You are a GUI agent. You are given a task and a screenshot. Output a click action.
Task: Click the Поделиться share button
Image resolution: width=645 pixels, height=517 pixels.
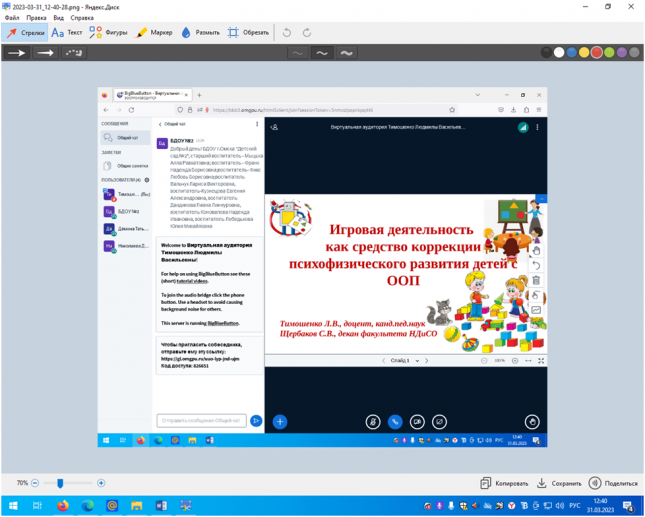click(613, 482)
